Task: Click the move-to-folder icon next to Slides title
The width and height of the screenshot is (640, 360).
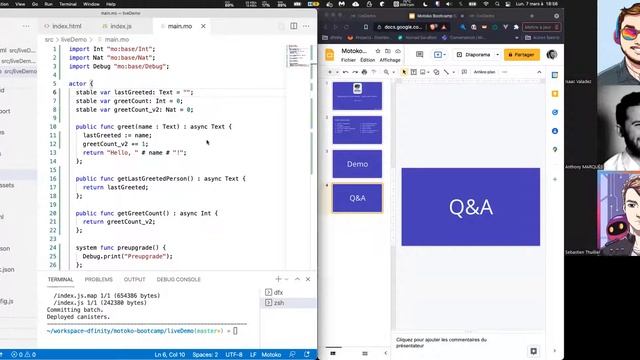Action: coord(388,51)
